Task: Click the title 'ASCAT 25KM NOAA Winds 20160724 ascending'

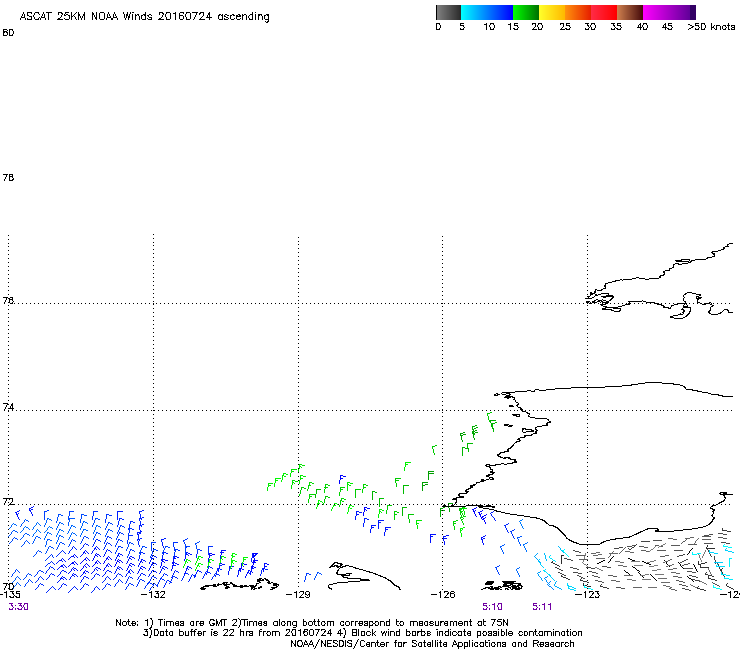Action: [x=144, y=17]
